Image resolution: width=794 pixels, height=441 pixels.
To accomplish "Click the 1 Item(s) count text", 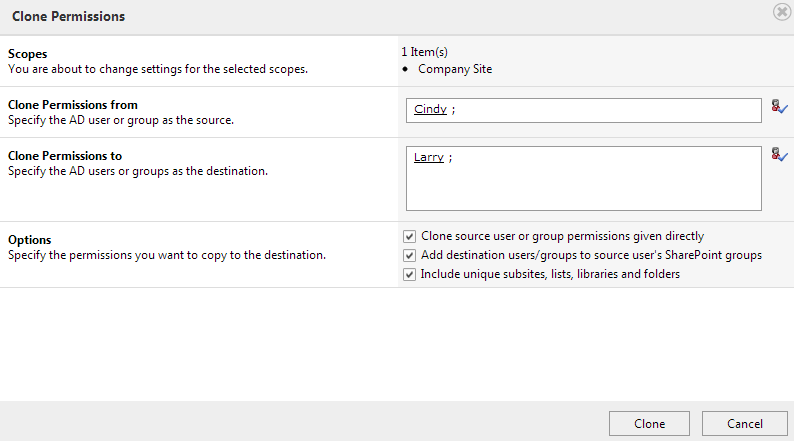I will coord(424,52).
